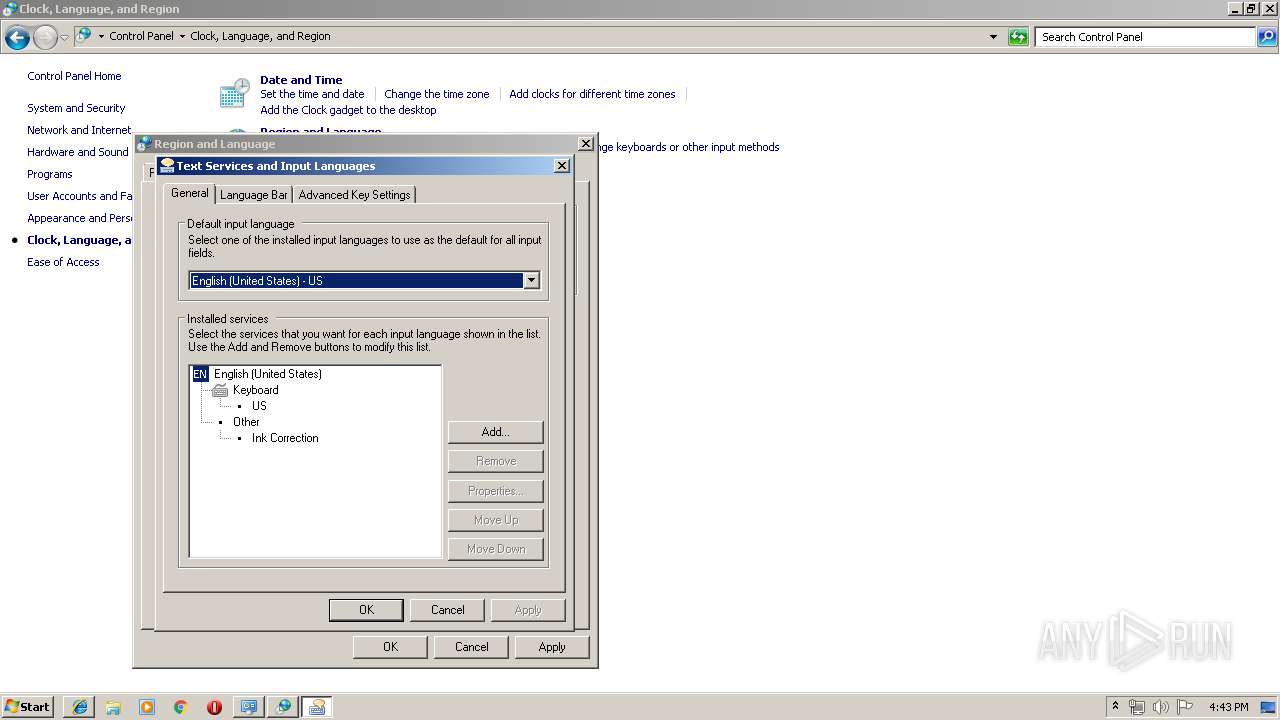Viewport: 1280px width, 720px height.
Task: Expand the Control Panel breadcrumb arrow
Action: pos(182,36)
